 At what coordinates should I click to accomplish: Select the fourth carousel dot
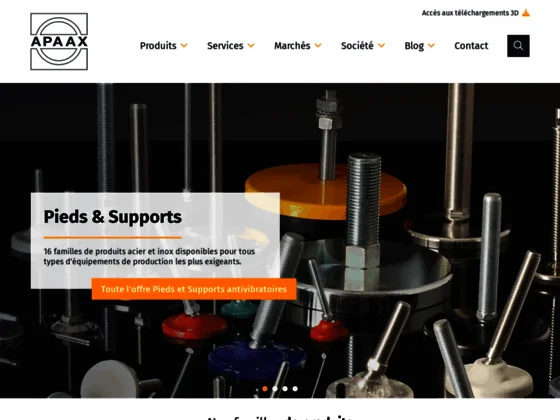295,389
